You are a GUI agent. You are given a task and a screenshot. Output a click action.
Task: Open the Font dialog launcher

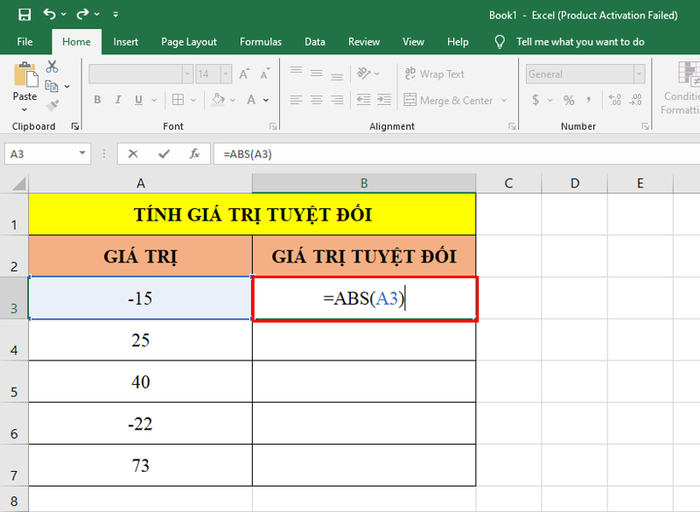click(273, 127)
